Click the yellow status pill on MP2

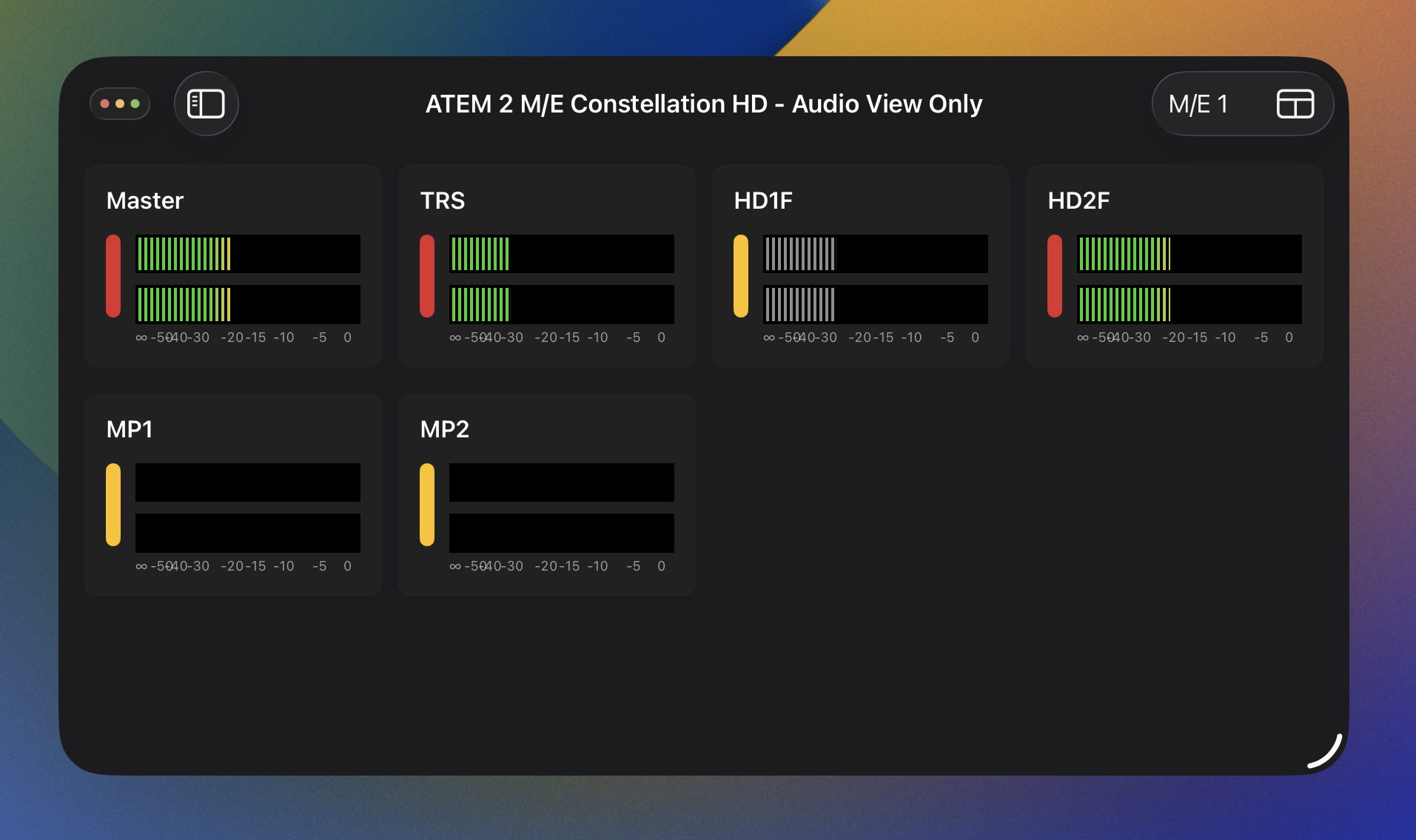tap(427, 505)
